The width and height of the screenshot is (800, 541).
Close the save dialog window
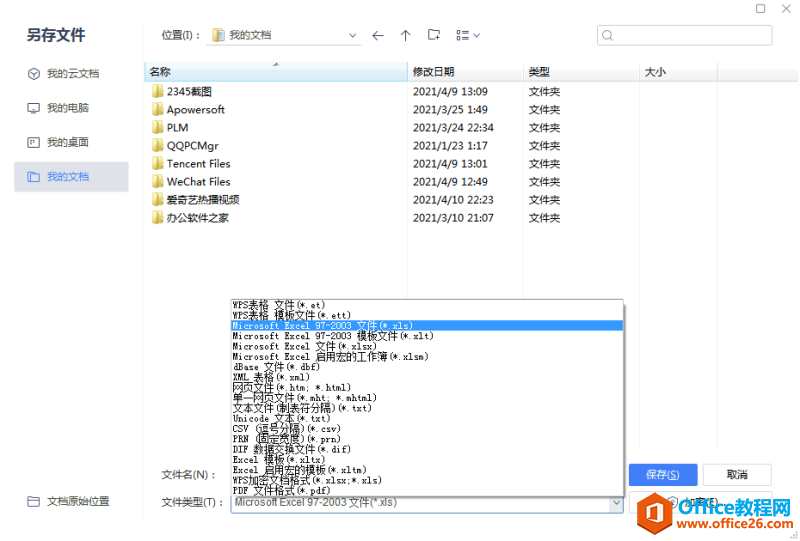[x=786, y=8]
